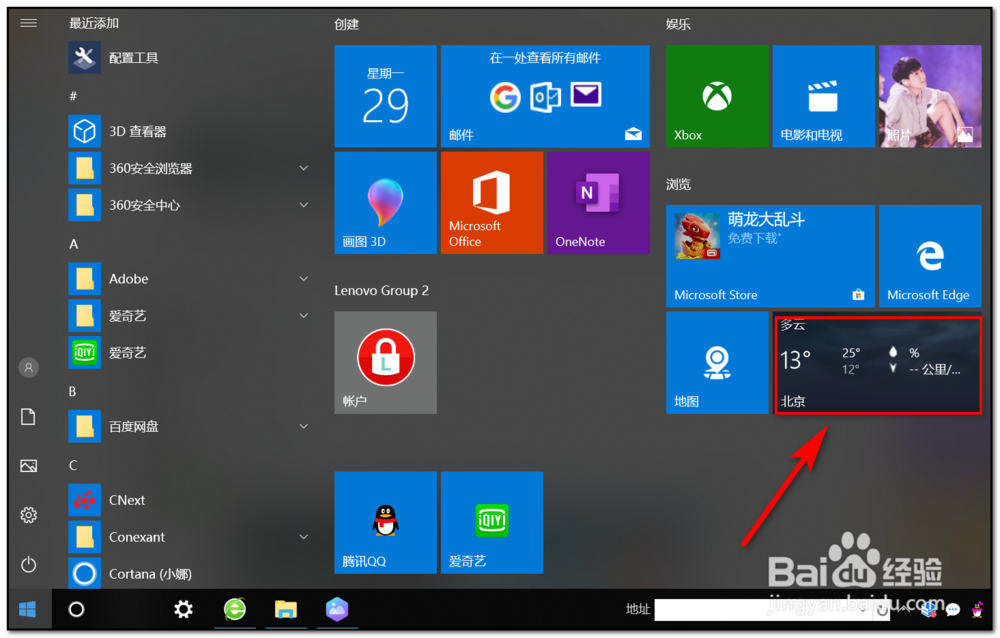This screenshot has width=1000, height=638.
Task: Open the Microsoft Office tile
Action: [492, 203]
